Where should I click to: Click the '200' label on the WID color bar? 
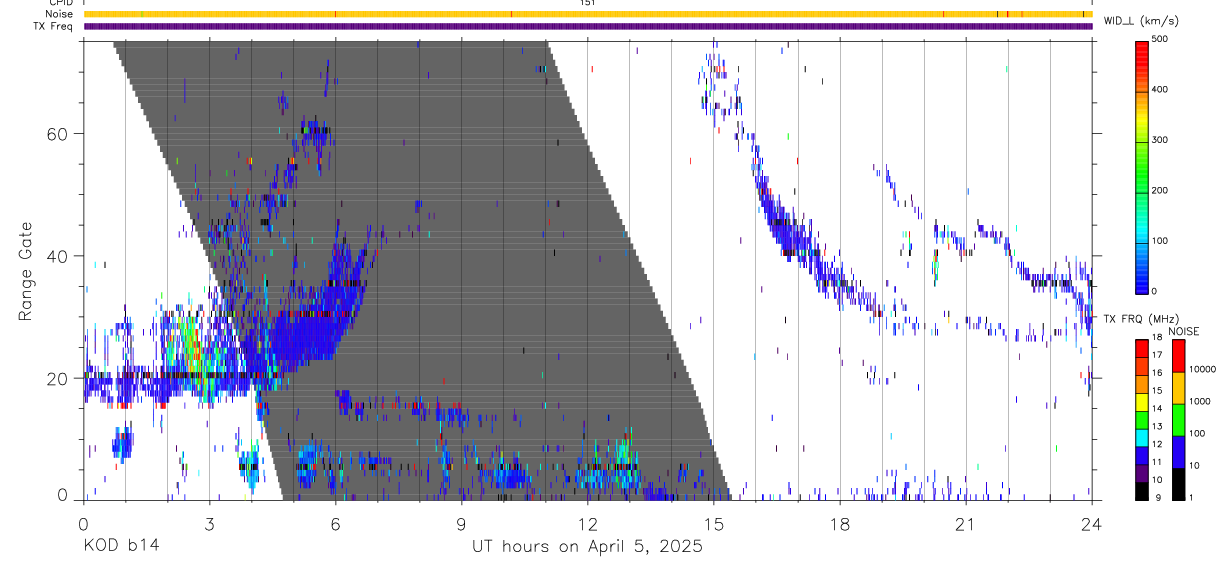click(1160, 190)
